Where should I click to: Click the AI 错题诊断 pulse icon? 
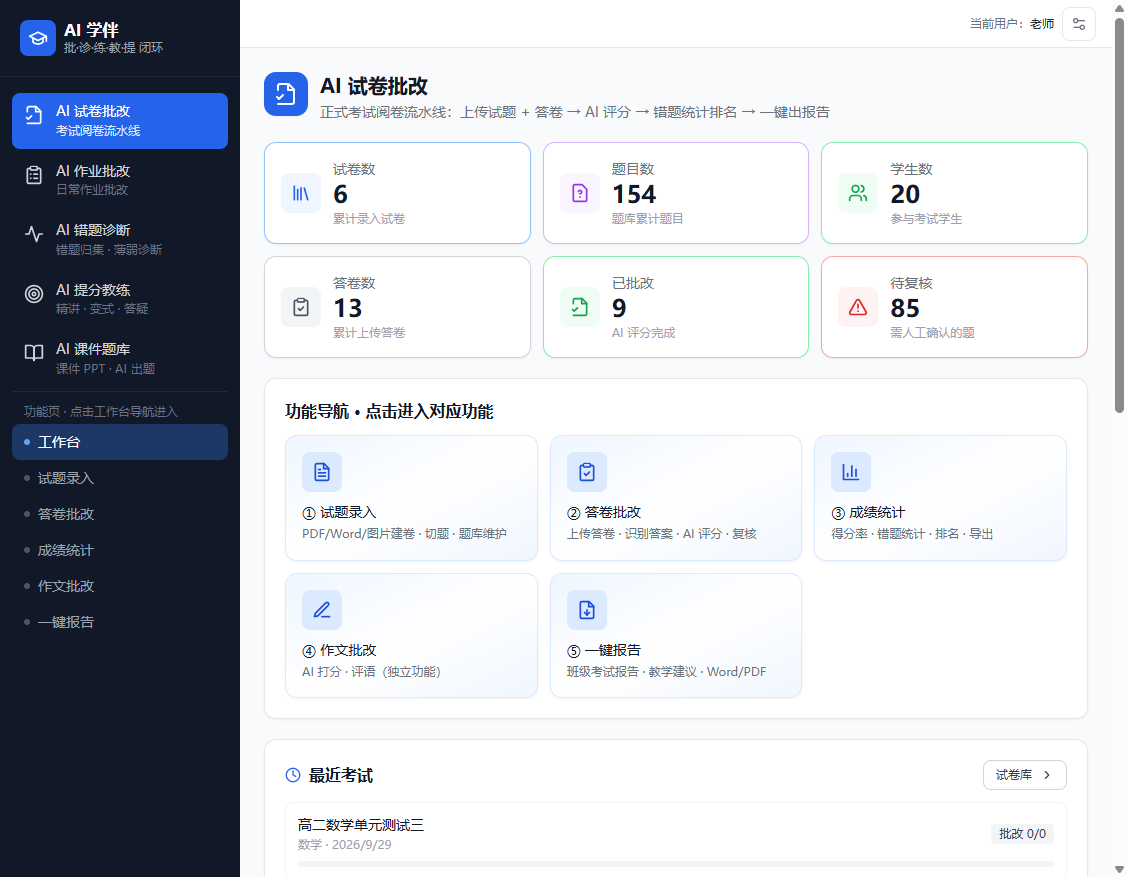[x=34, y=234]
